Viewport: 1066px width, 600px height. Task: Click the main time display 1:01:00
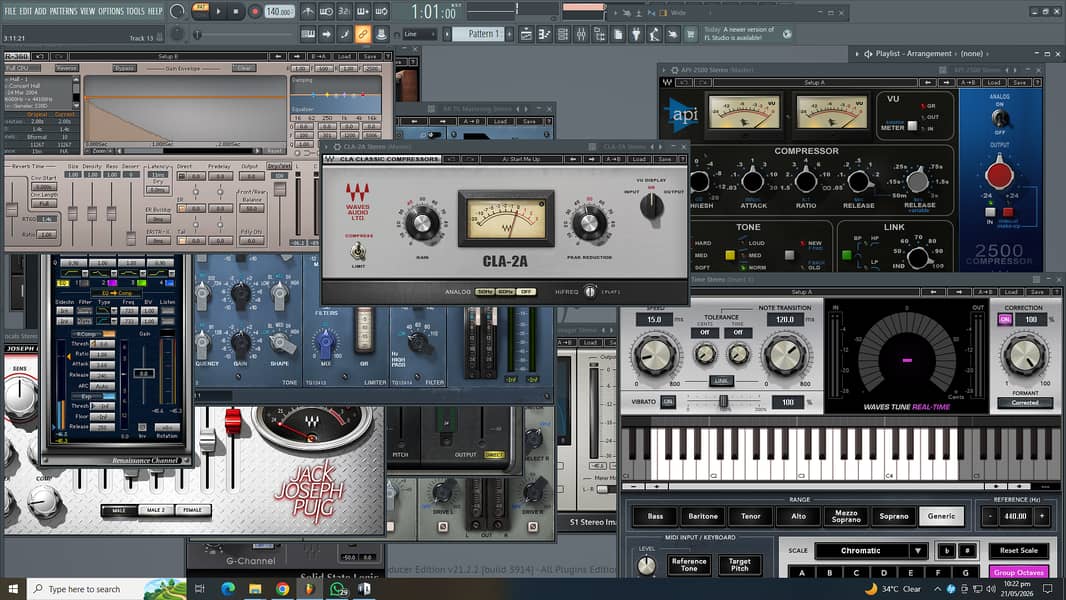(433, 12)
